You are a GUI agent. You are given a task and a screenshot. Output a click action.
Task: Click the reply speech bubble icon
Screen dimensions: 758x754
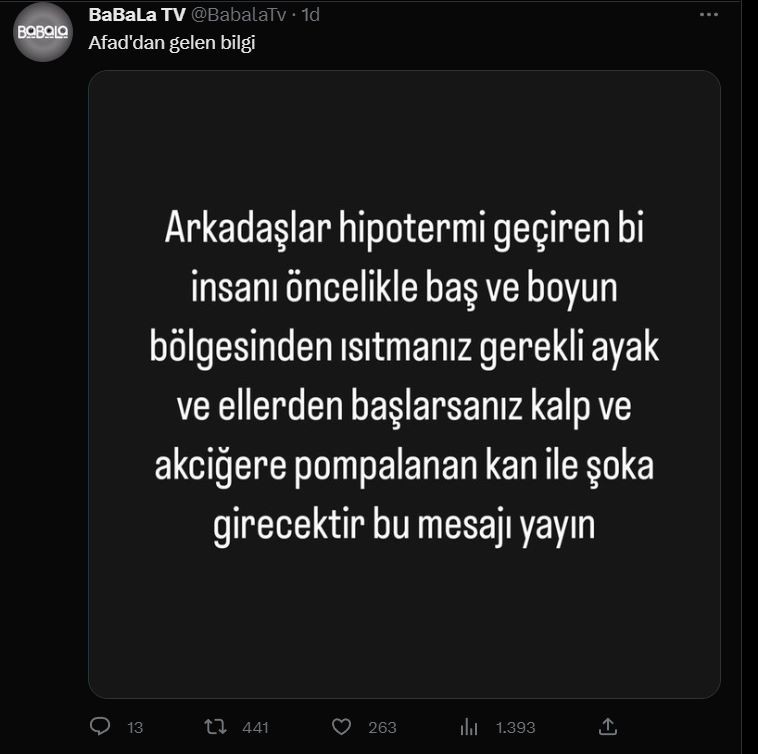tap(99, 727)
